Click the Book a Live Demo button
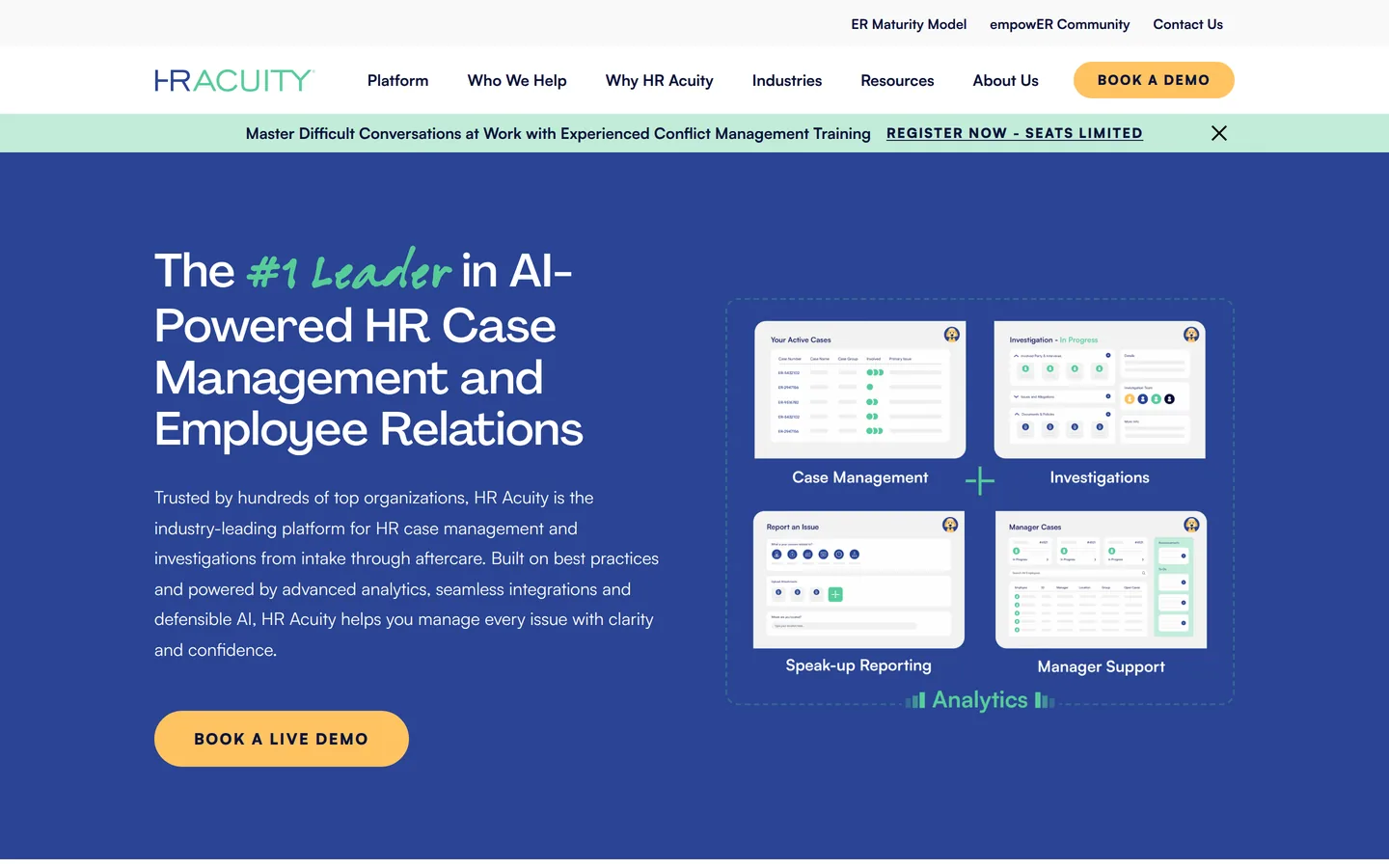 [282, 739]
